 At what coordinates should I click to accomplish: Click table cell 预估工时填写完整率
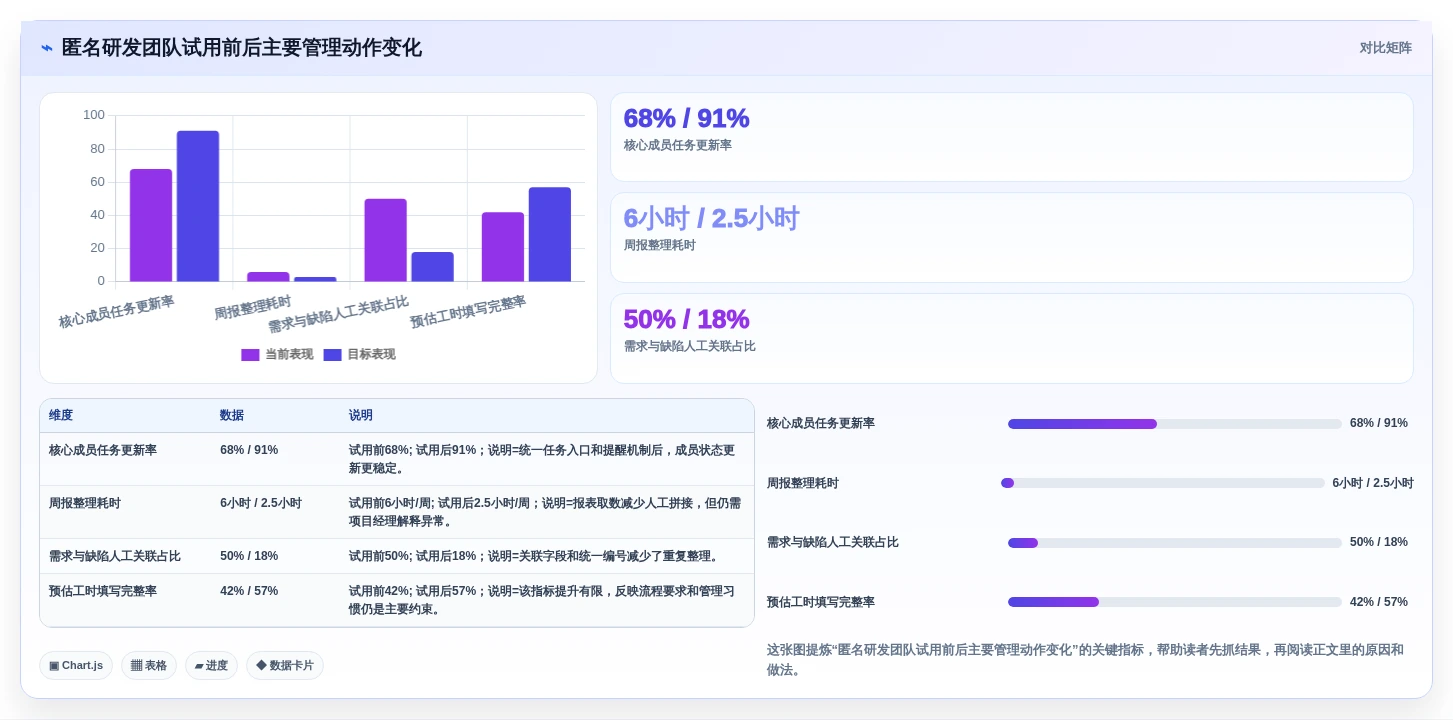click(103, 591)
